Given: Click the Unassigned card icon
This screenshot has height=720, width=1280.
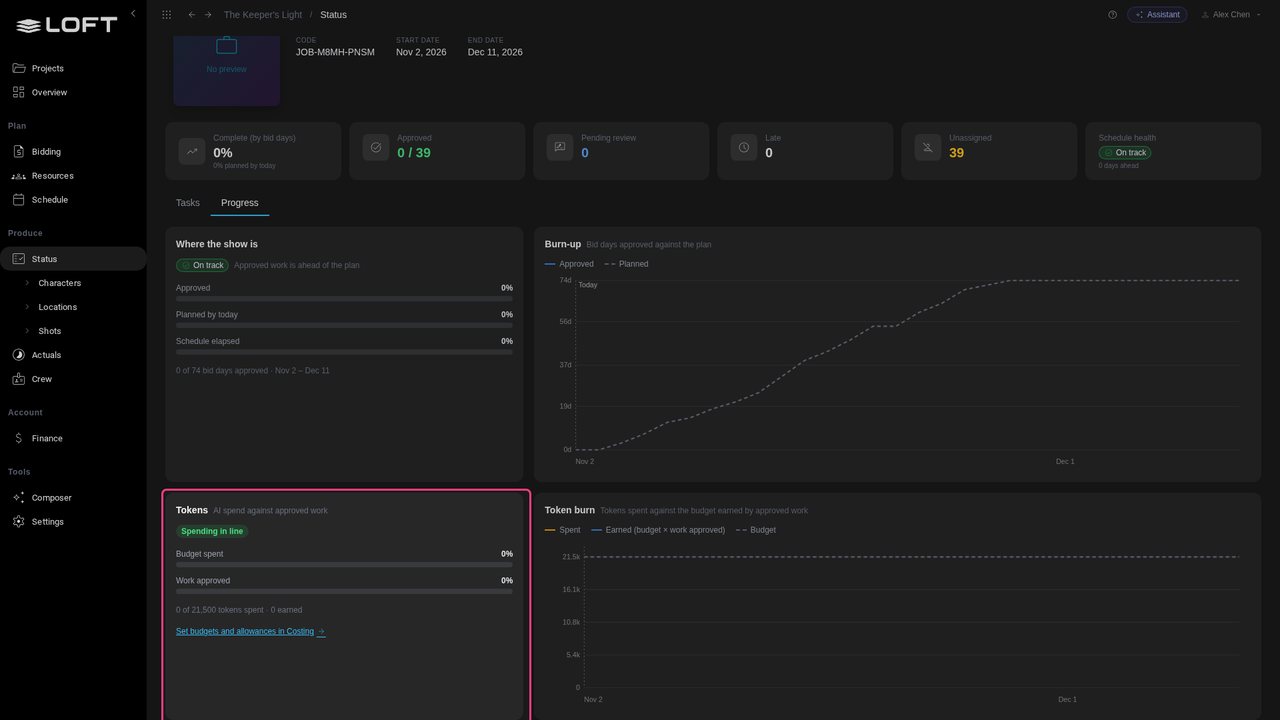Looking at the screenshot, I should point(928,147).
